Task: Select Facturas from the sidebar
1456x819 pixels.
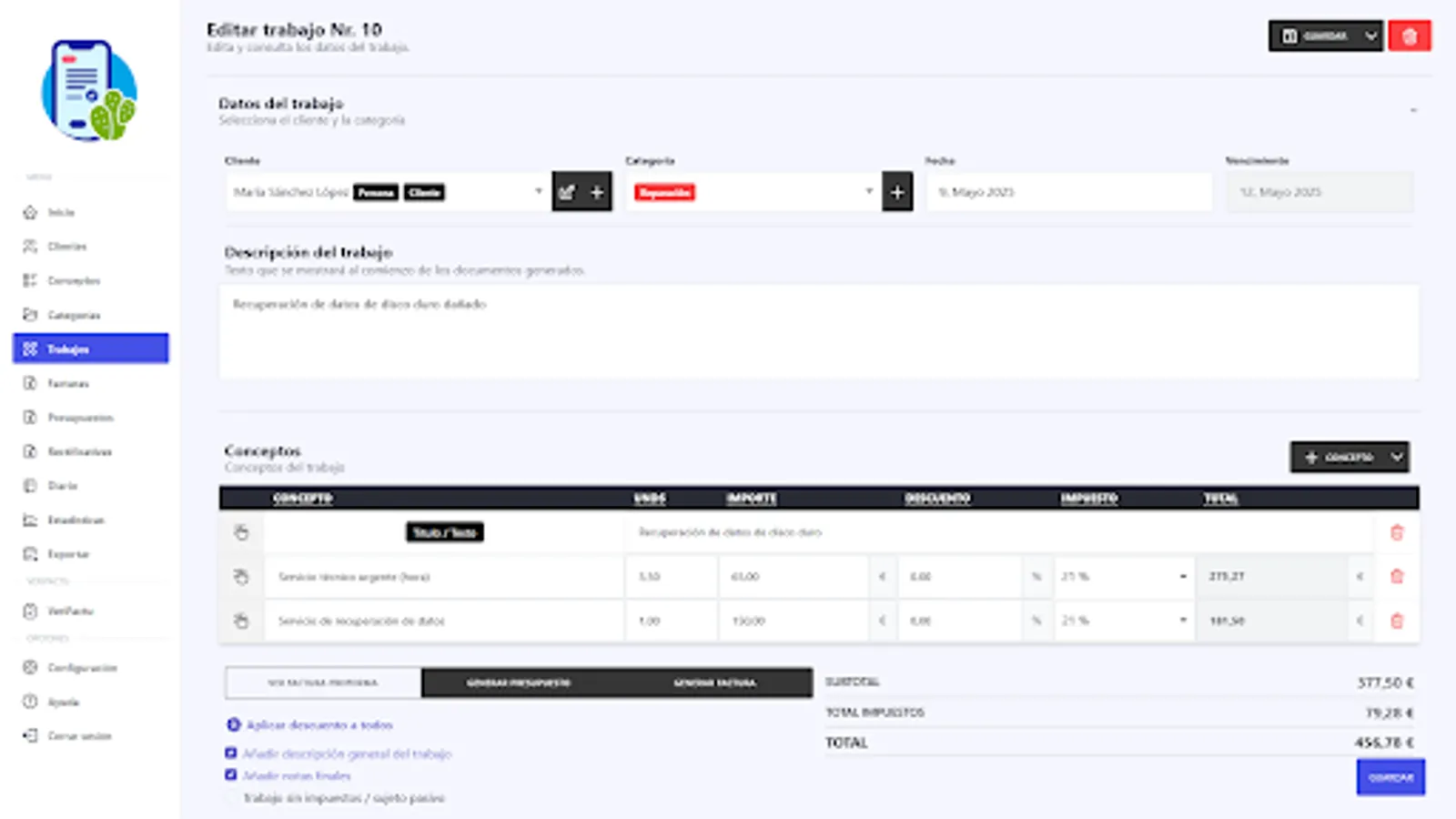Action: 68,383
